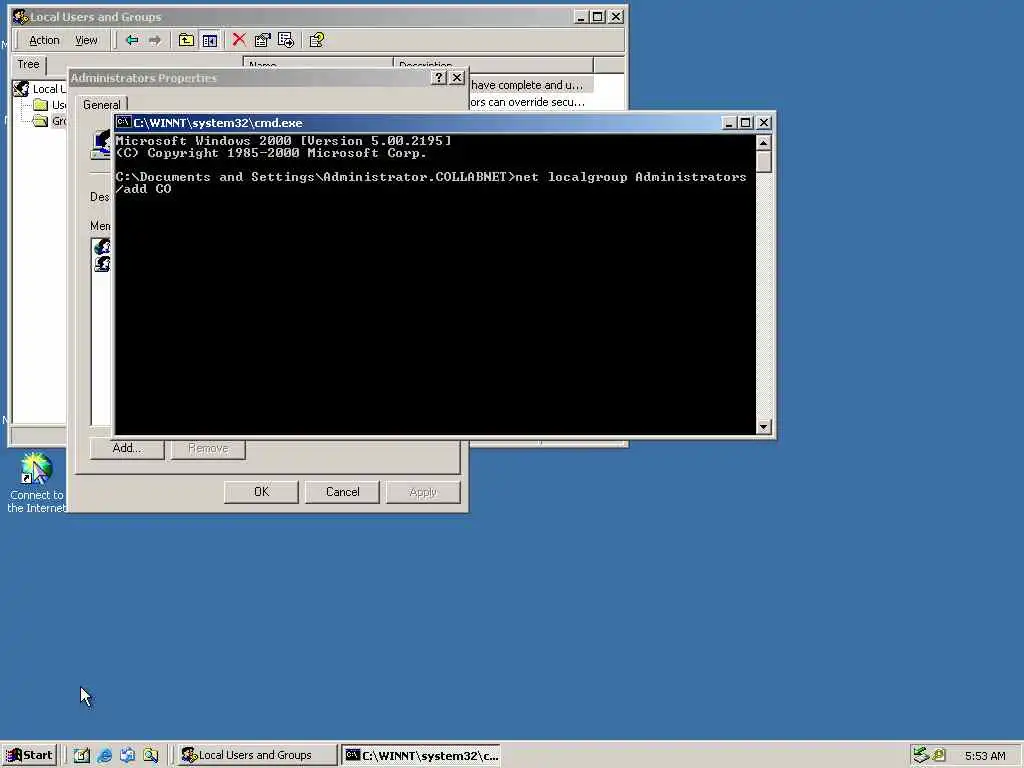Click the network connection tray icon
The width and height of the screenshot is (1024, 768).
[921, 755]
